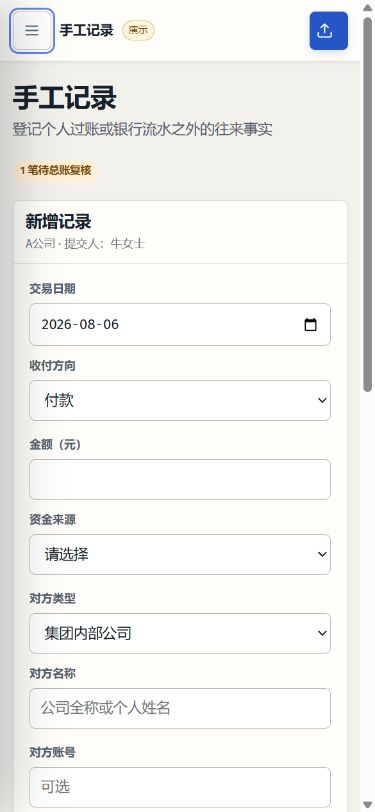The image size is (375, 812).
Task: Click the scrollbar down arrow
Action: click(x=368, y=805)
